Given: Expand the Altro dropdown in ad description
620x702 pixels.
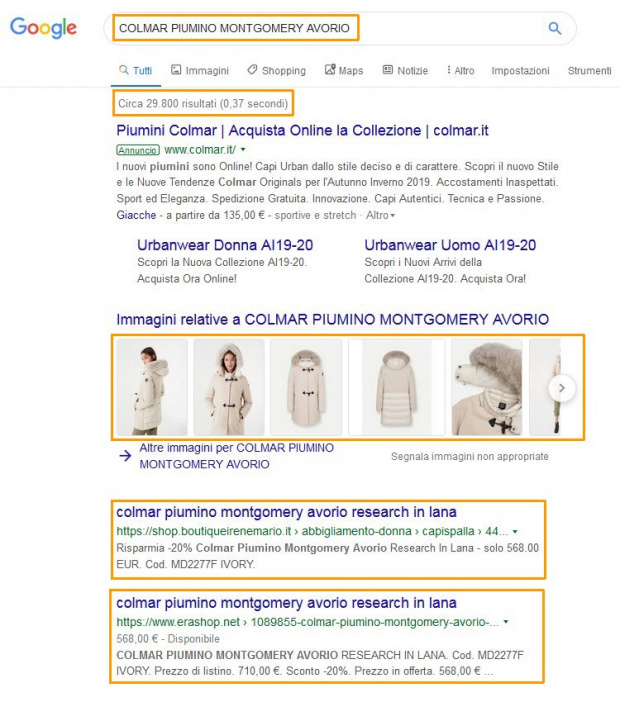Looking at the screenshot, I should pos(381,215).
